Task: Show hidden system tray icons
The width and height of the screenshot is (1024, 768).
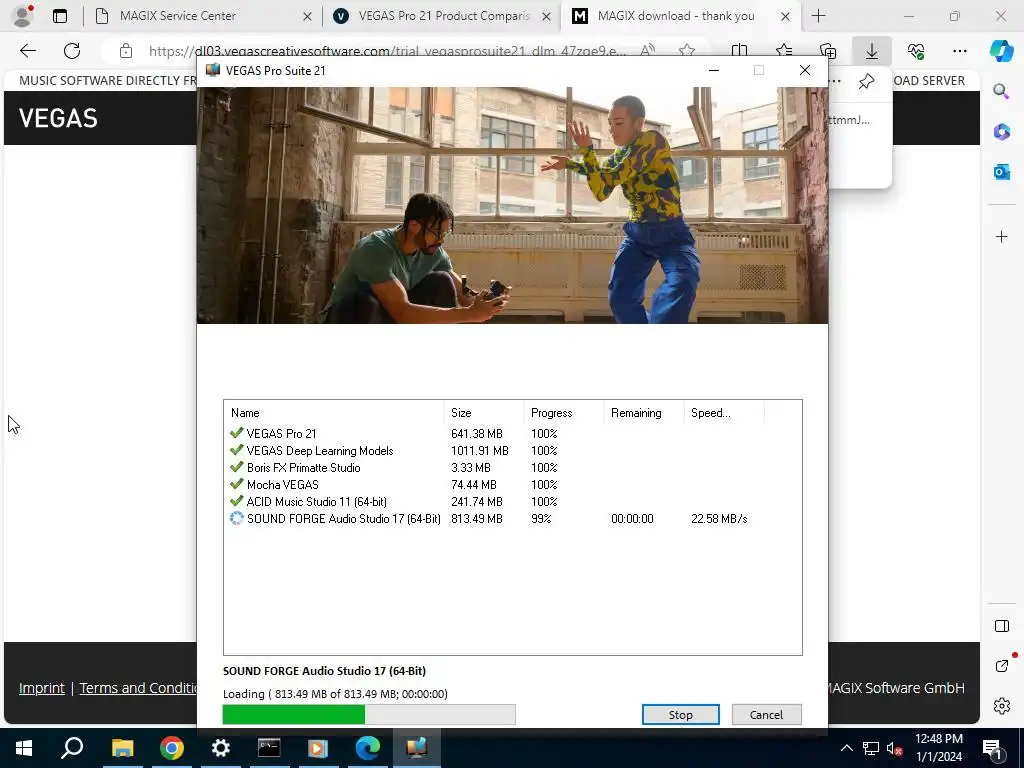Action: pos(846,748)
